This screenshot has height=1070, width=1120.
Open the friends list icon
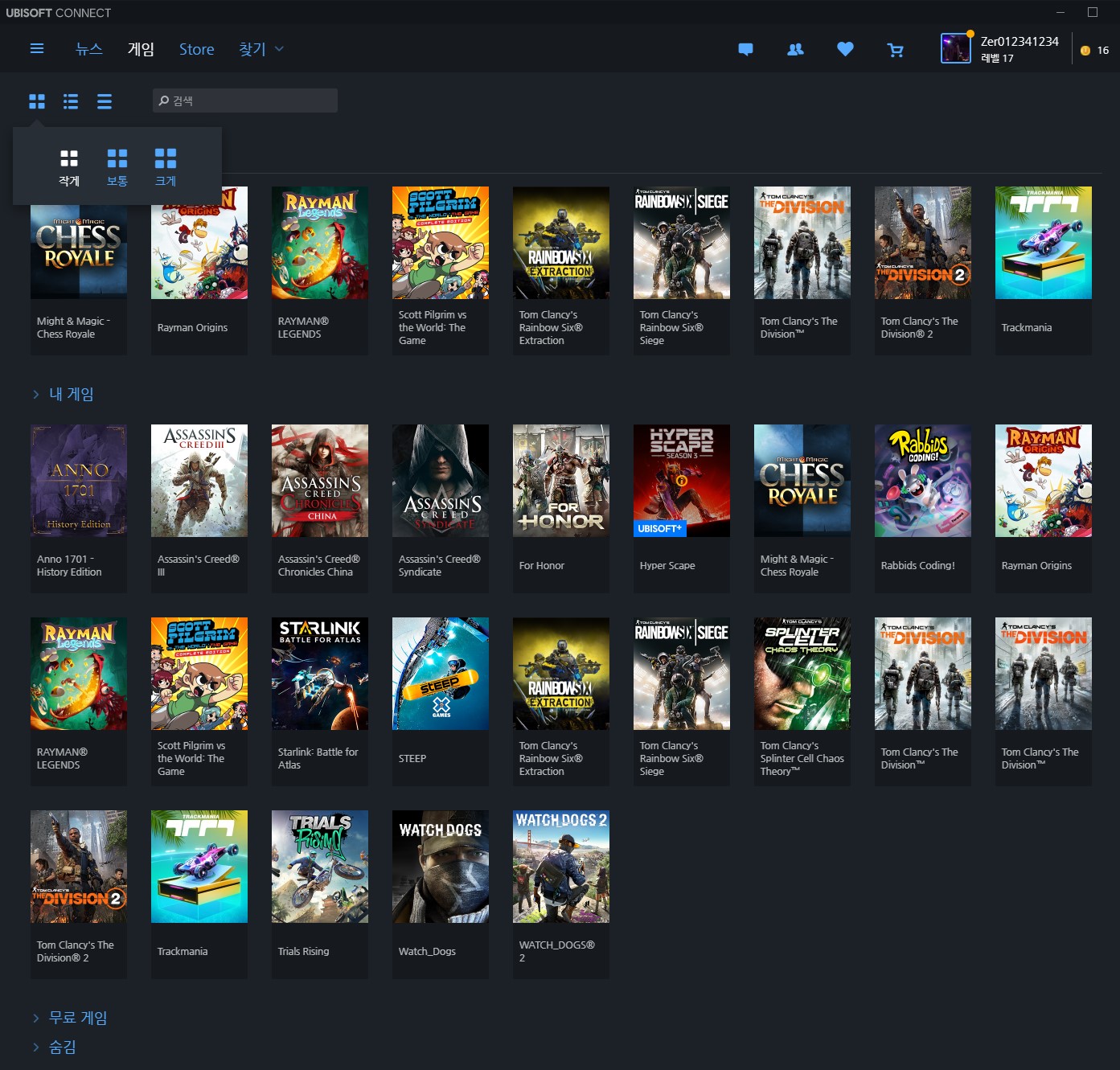795,49
